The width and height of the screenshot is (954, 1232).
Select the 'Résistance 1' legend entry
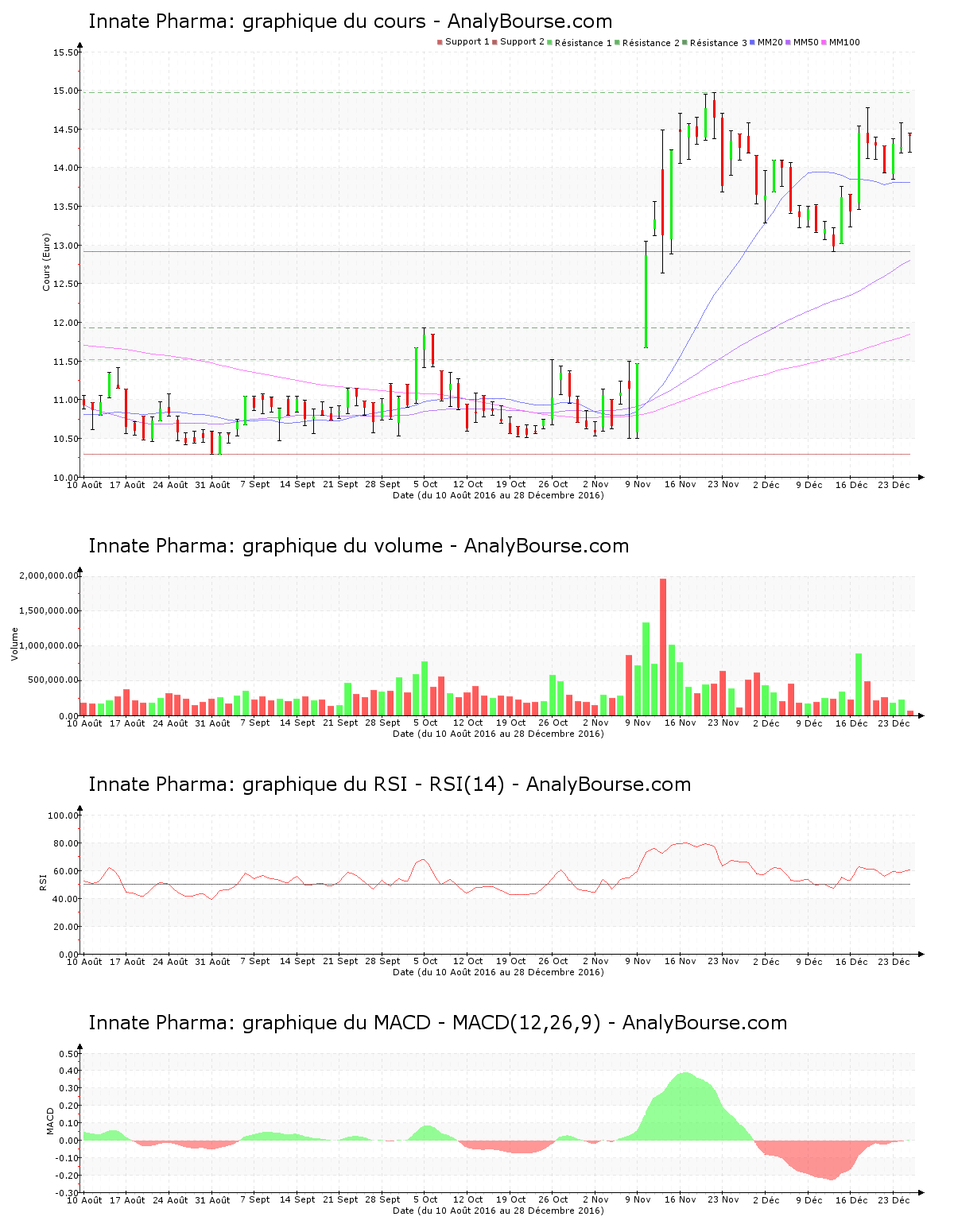[580, 43]
